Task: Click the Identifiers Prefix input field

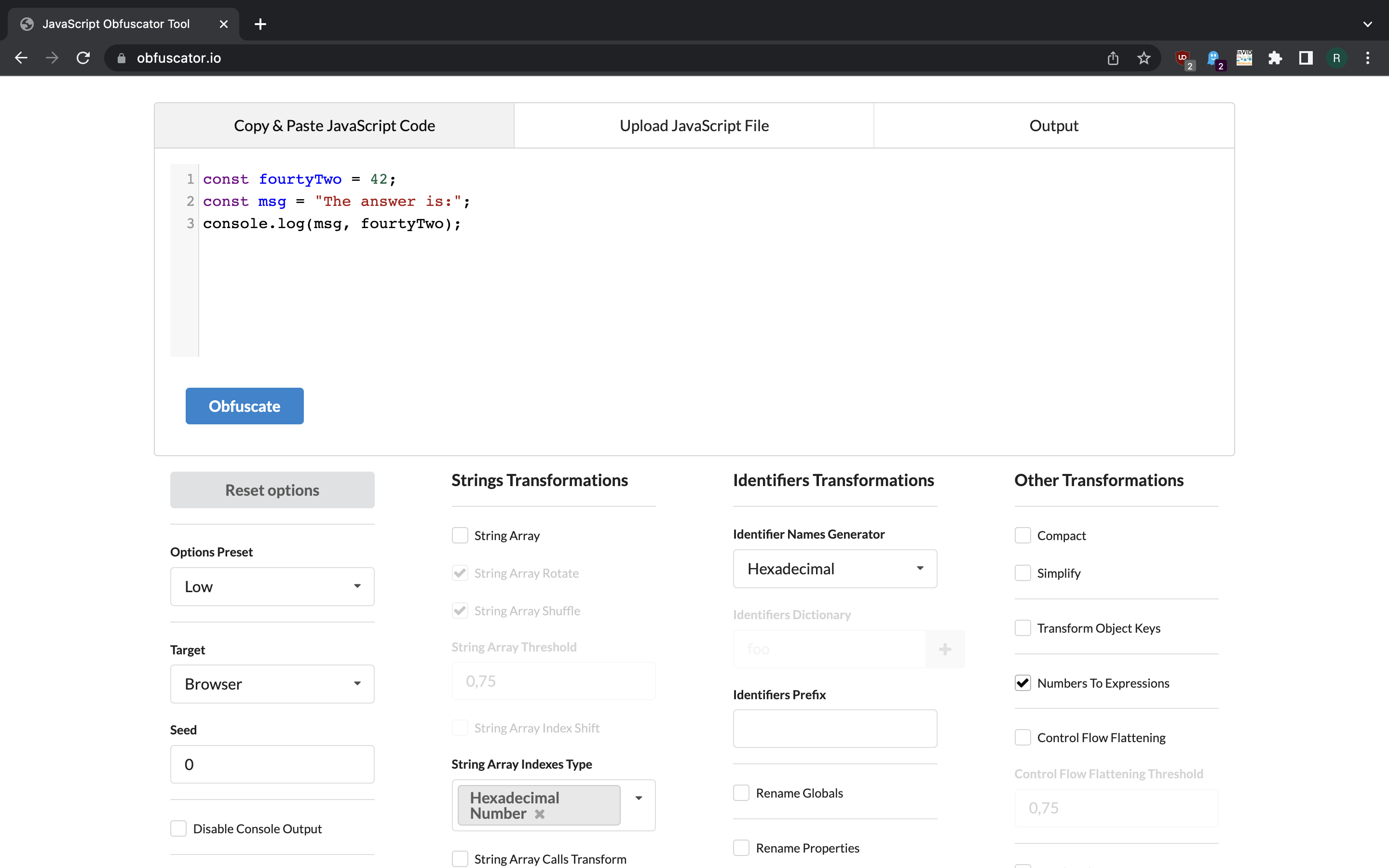Action: tap(835, 729)
